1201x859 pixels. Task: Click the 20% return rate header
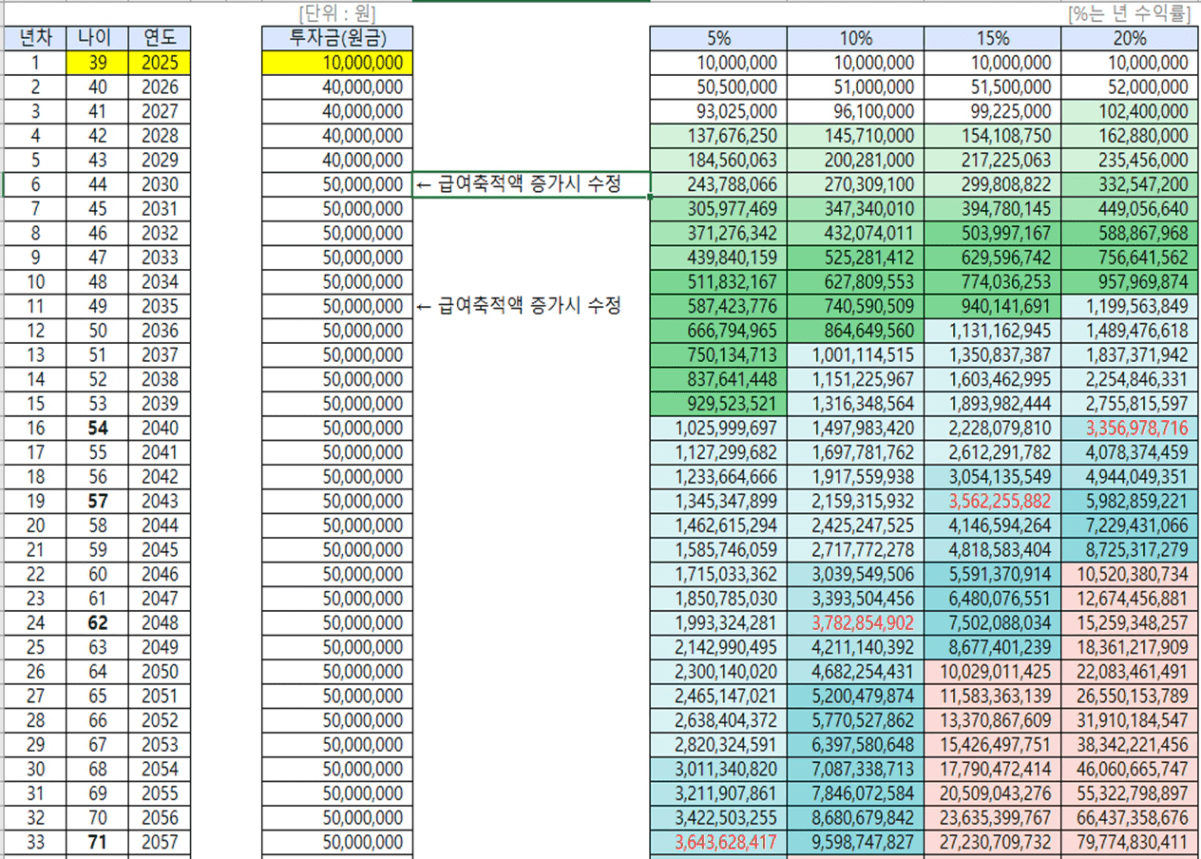pyautogui.click(x=1130, y=39)
